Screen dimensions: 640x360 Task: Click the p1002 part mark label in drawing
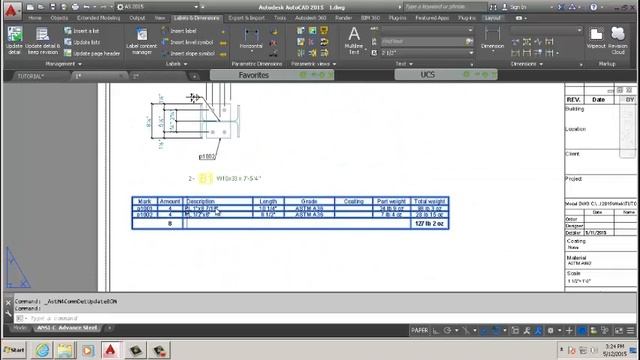(x=207, y=156)
